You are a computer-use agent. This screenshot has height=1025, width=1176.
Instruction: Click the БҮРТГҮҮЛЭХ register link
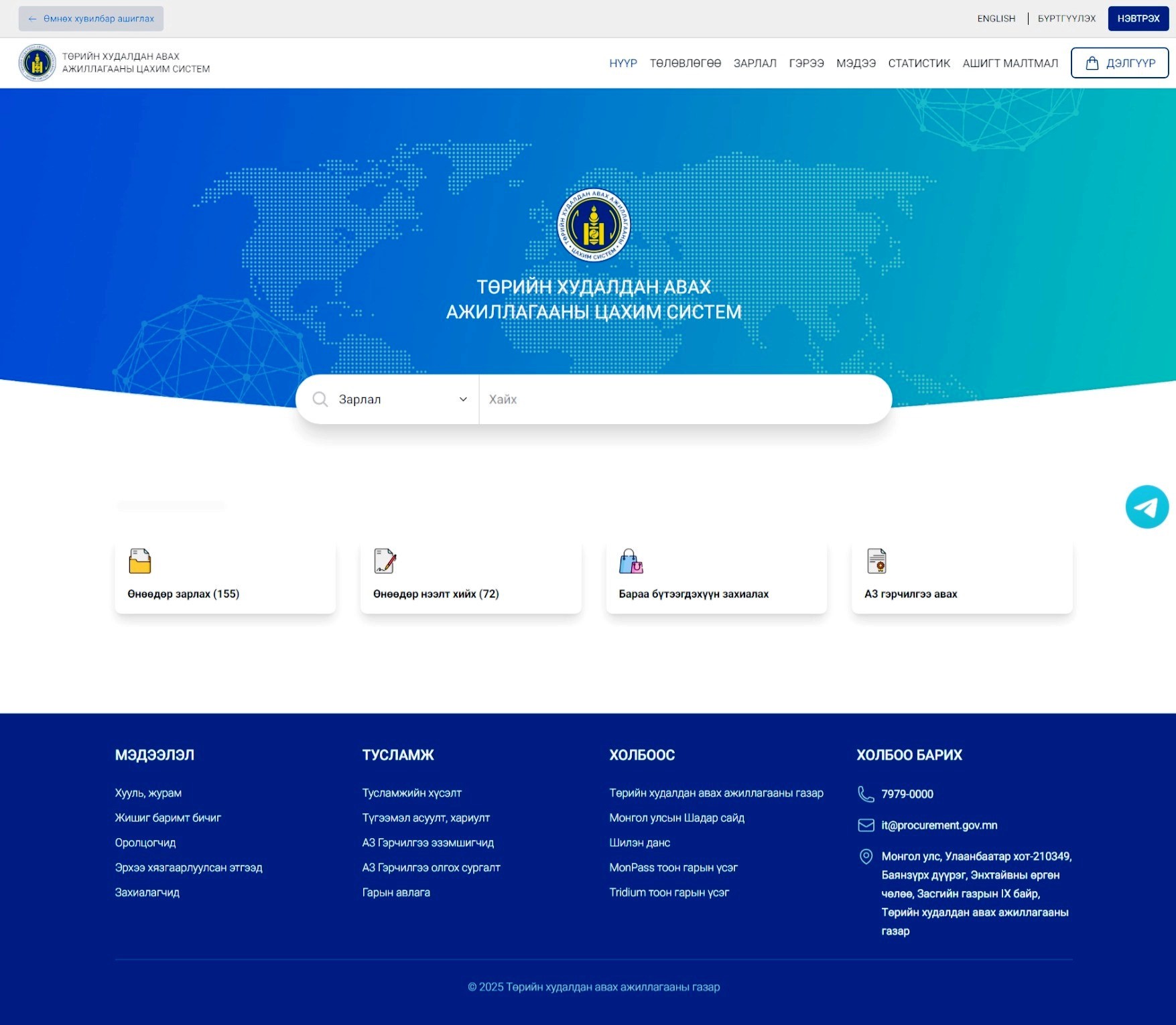pyautogui.click(x=1066, y=19)
